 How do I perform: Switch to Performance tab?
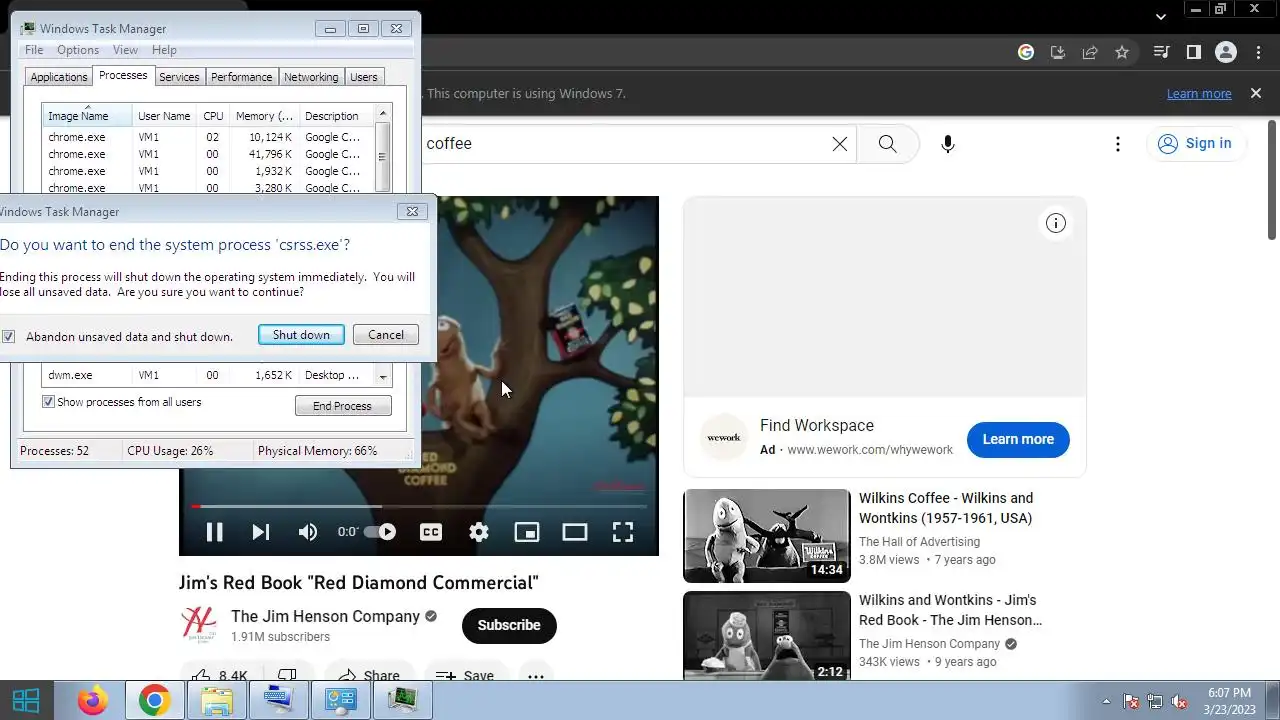[x=241, y=77]
